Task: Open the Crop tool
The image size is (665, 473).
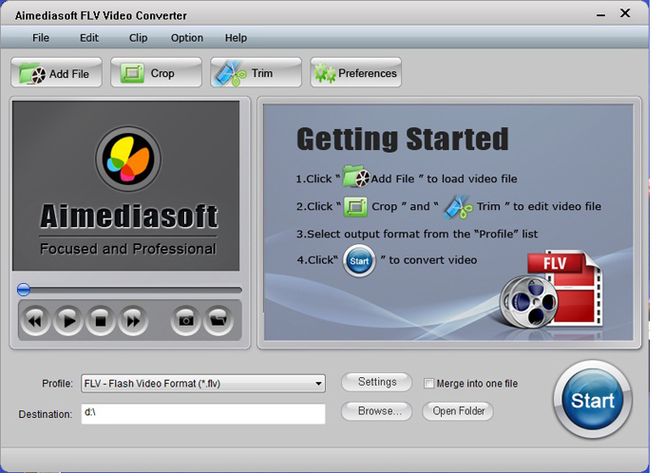Action: [156, 73]
